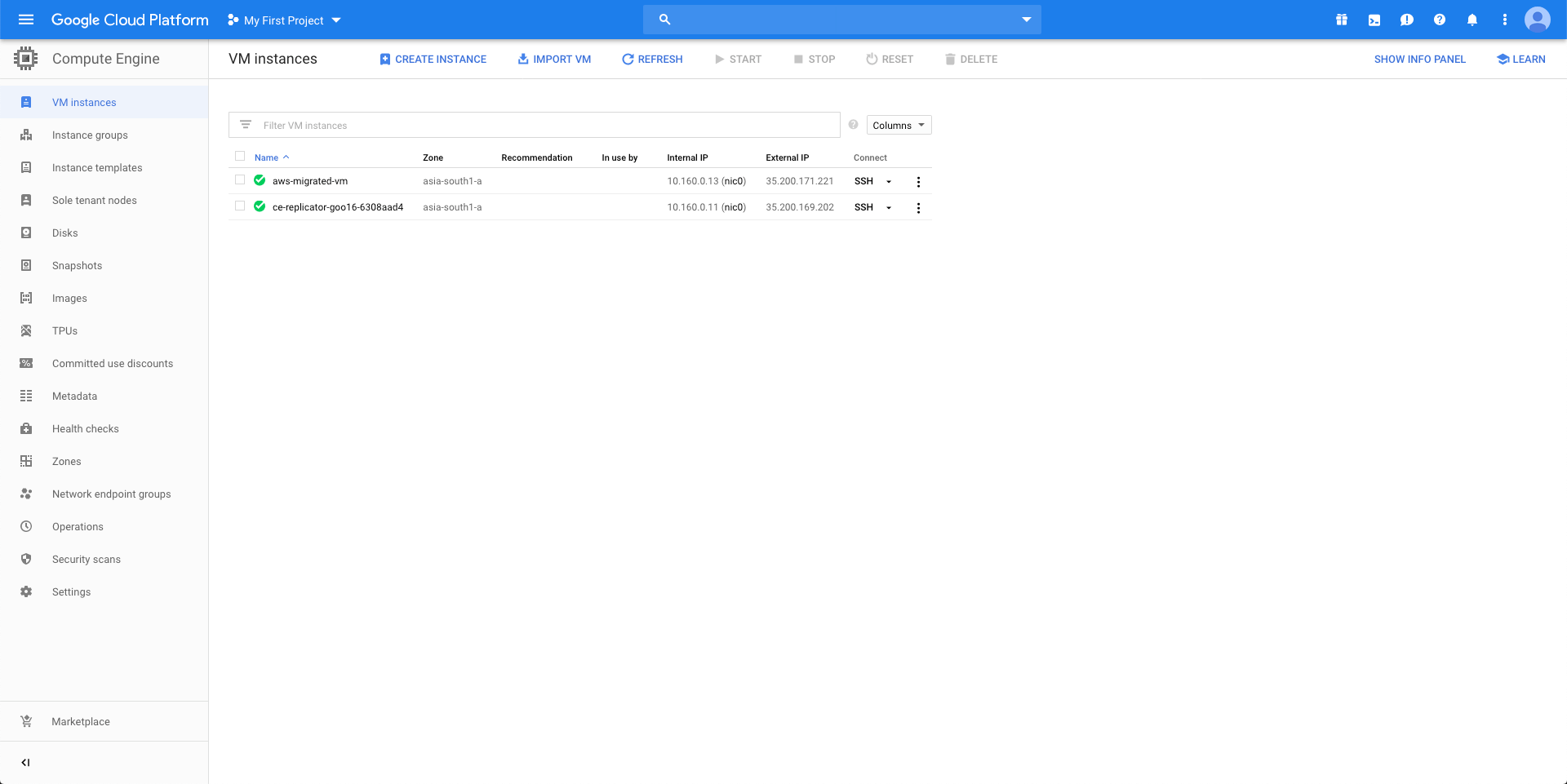Expand the search bar dropdown arrow
Screen dimensions: 1567x784
tap(1027, 20)
